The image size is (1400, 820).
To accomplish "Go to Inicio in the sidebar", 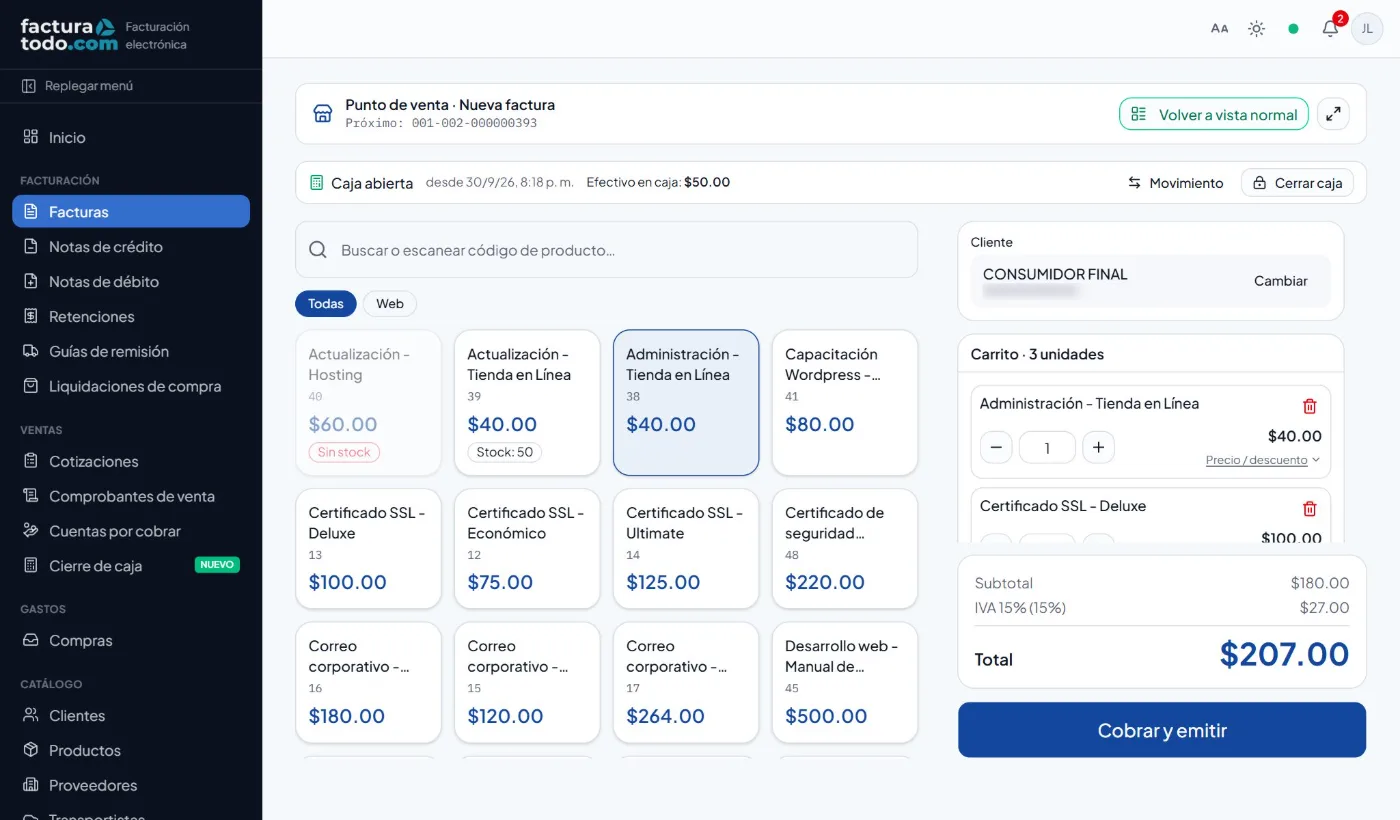I will 131,137.
